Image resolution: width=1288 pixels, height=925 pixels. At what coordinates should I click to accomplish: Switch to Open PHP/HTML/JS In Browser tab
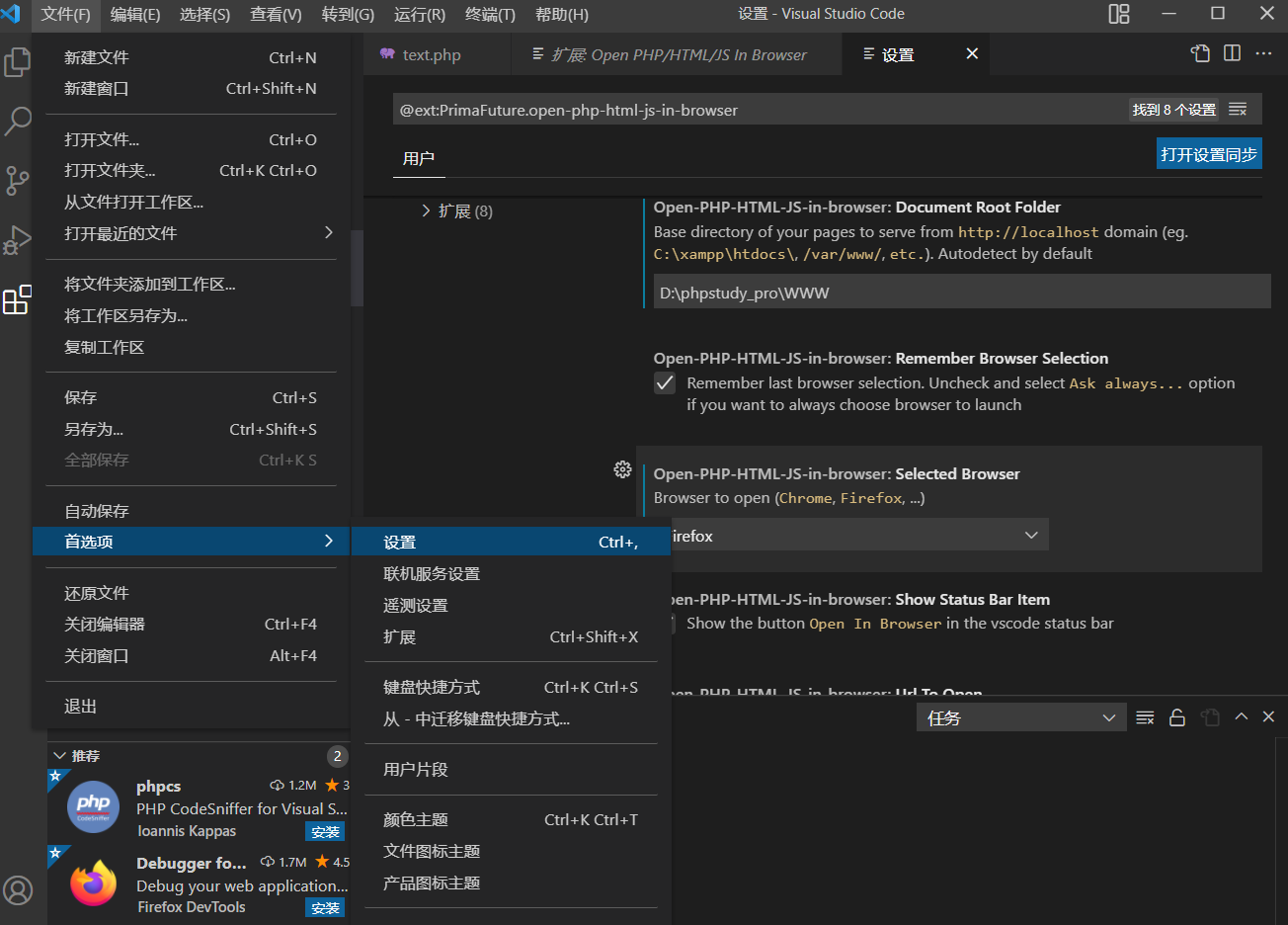click(679, 54)
